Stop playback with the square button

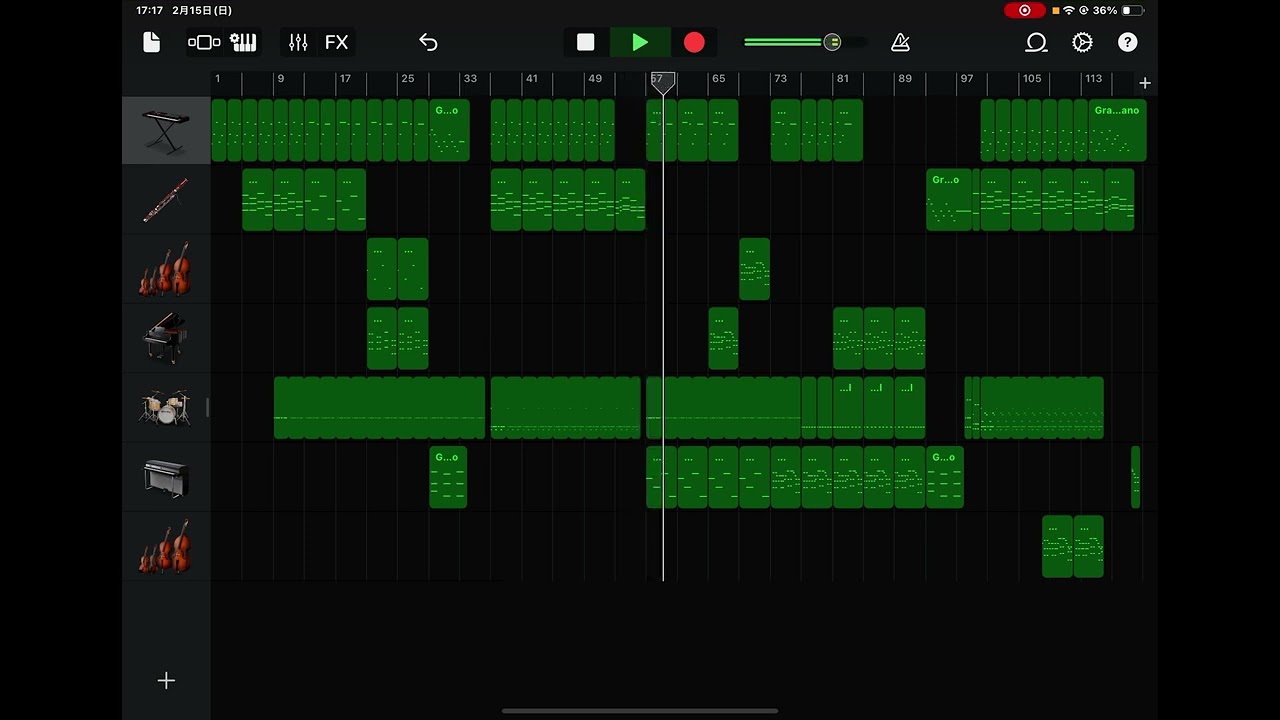tap(586, 42)
